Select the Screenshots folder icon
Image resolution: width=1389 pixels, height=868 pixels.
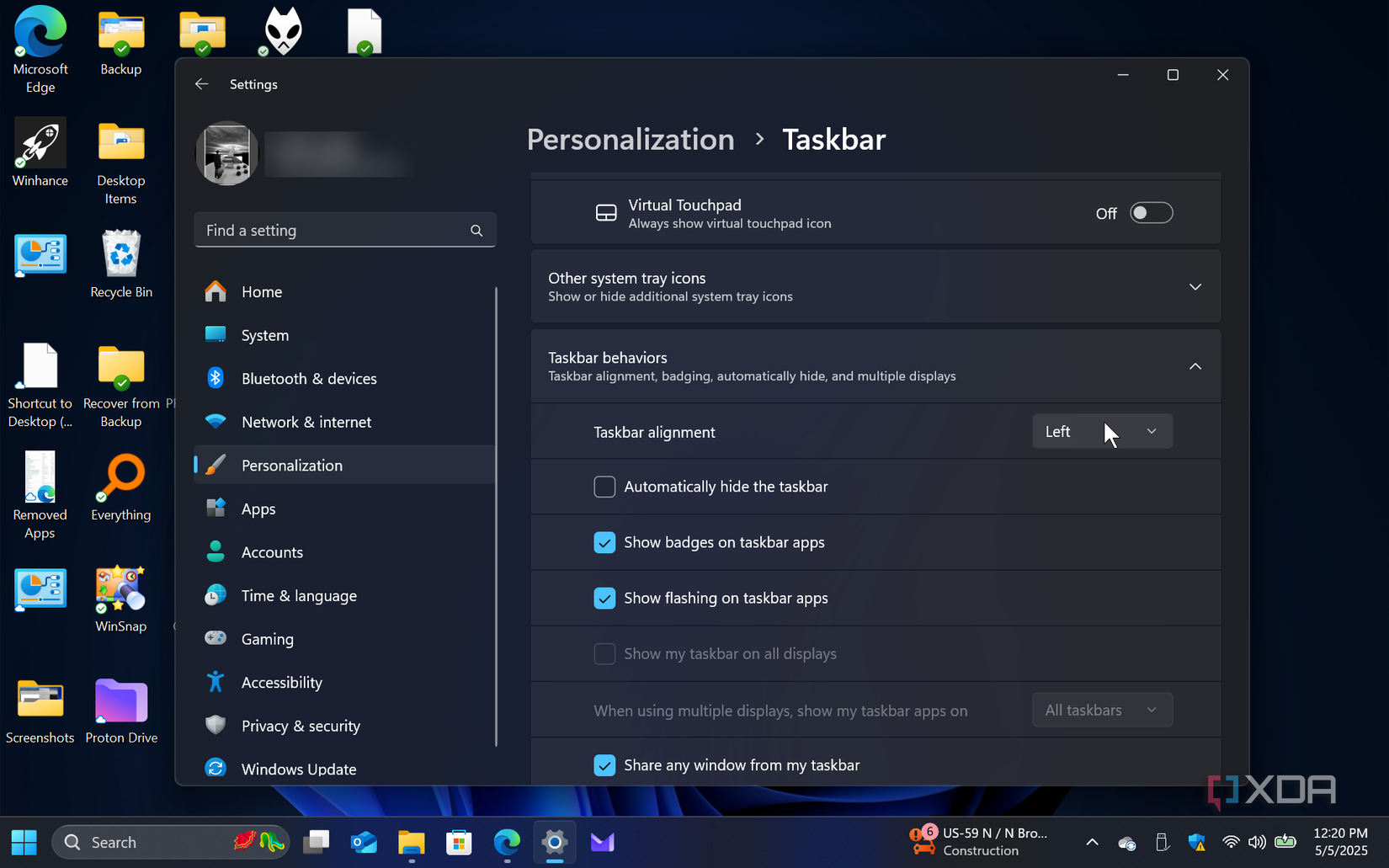40,711
